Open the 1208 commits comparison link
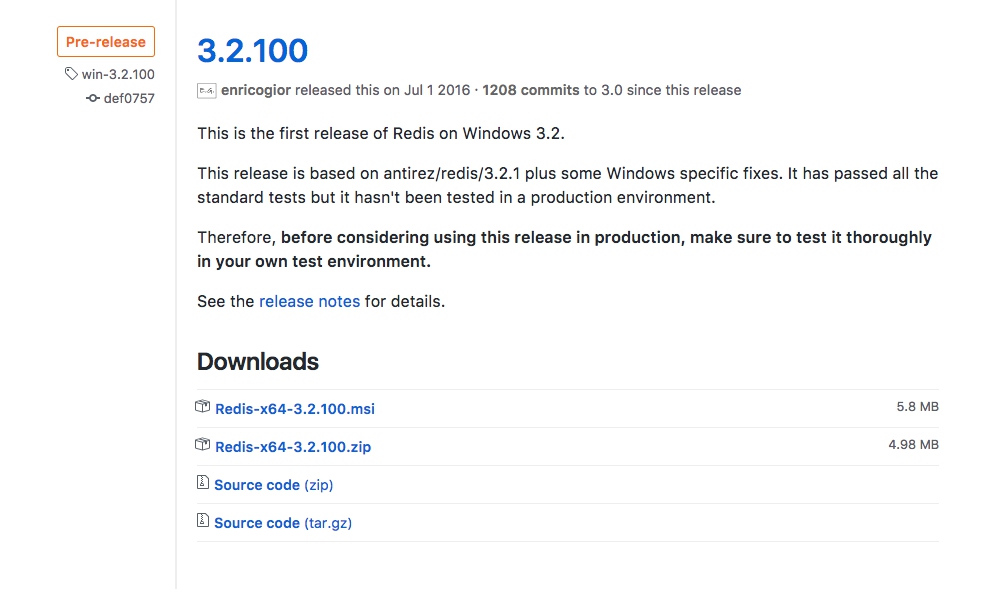 click(531, 90)
